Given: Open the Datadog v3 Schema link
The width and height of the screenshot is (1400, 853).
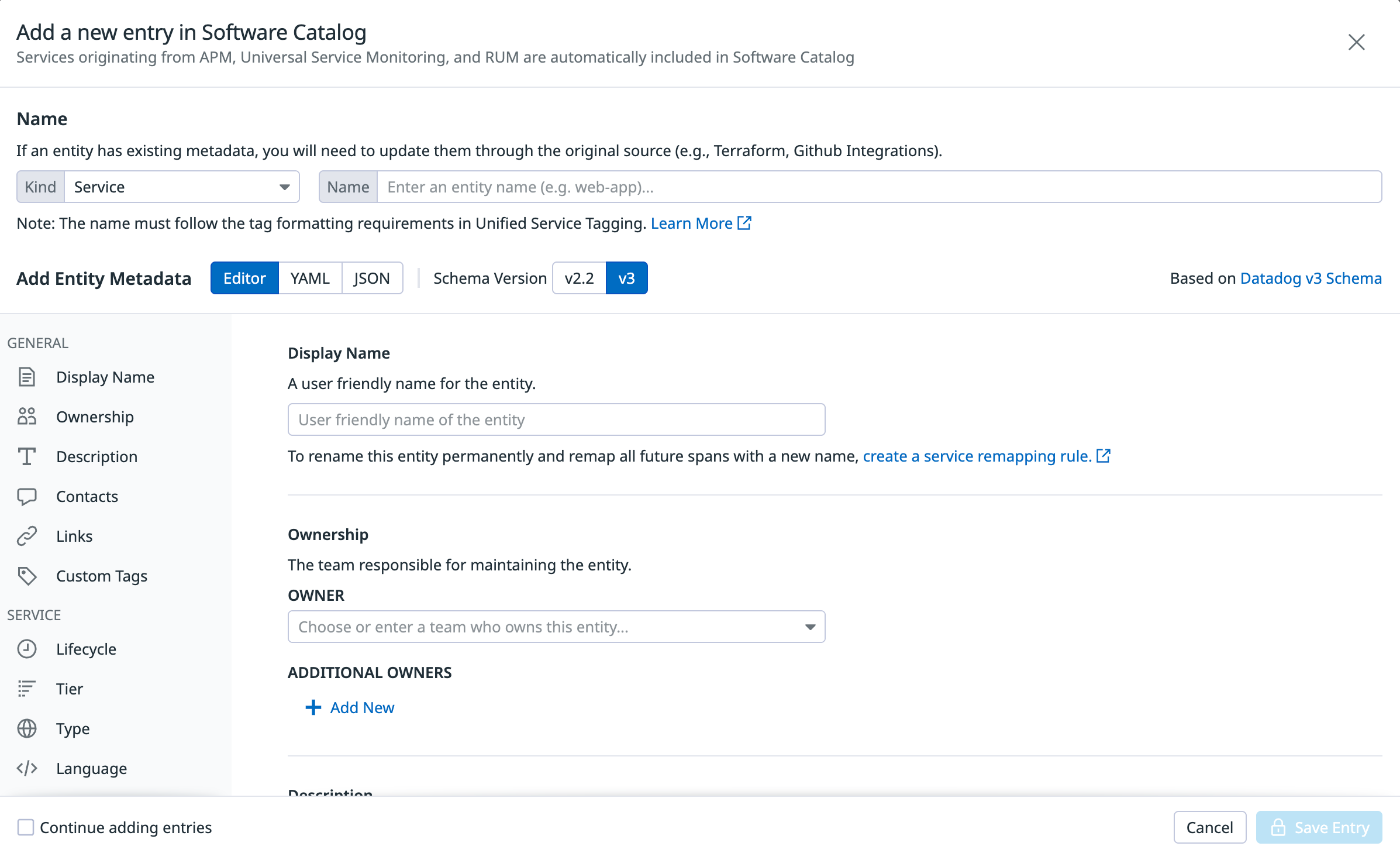Looking at the screenshot, I should (1311, 278).
